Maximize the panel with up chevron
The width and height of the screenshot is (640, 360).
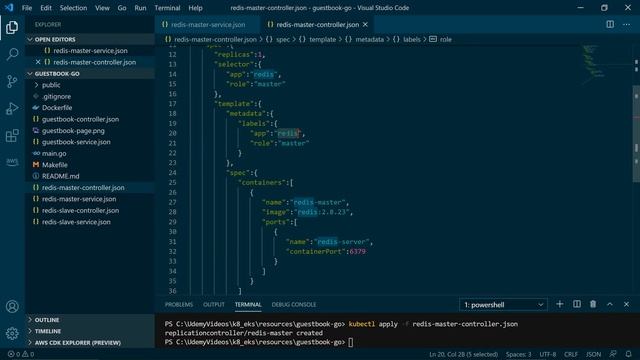click(x=610, y=304)
